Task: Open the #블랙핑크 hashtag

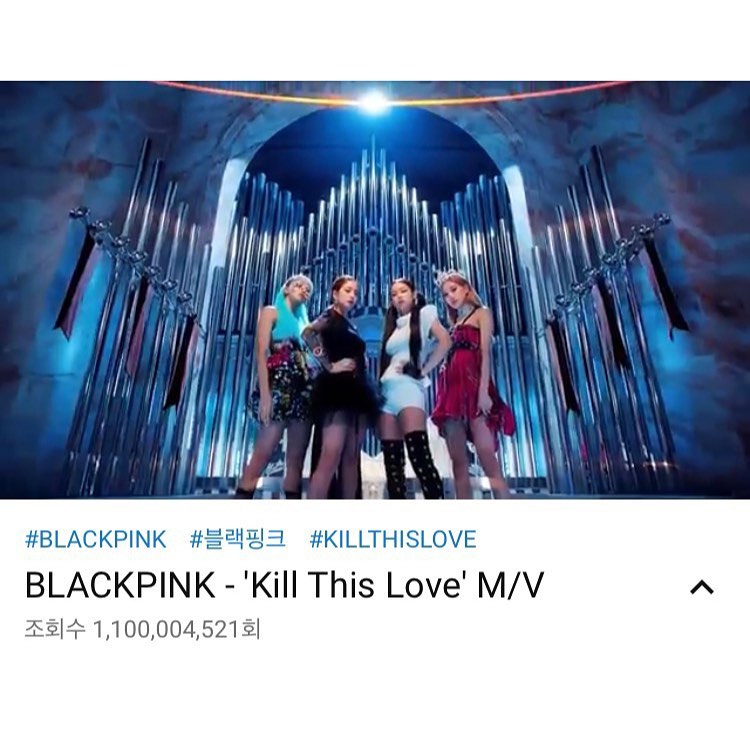Action: tap(238, 539)
